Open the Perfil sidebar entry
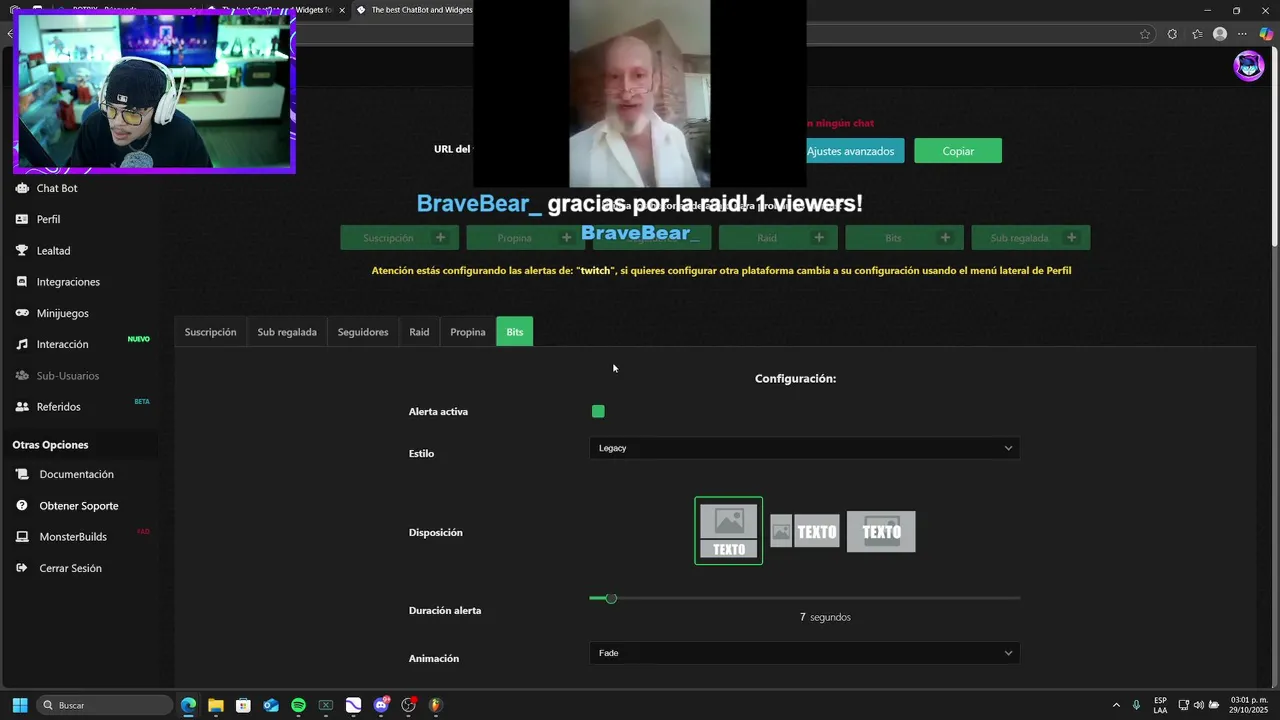 [x=48, y=219]
